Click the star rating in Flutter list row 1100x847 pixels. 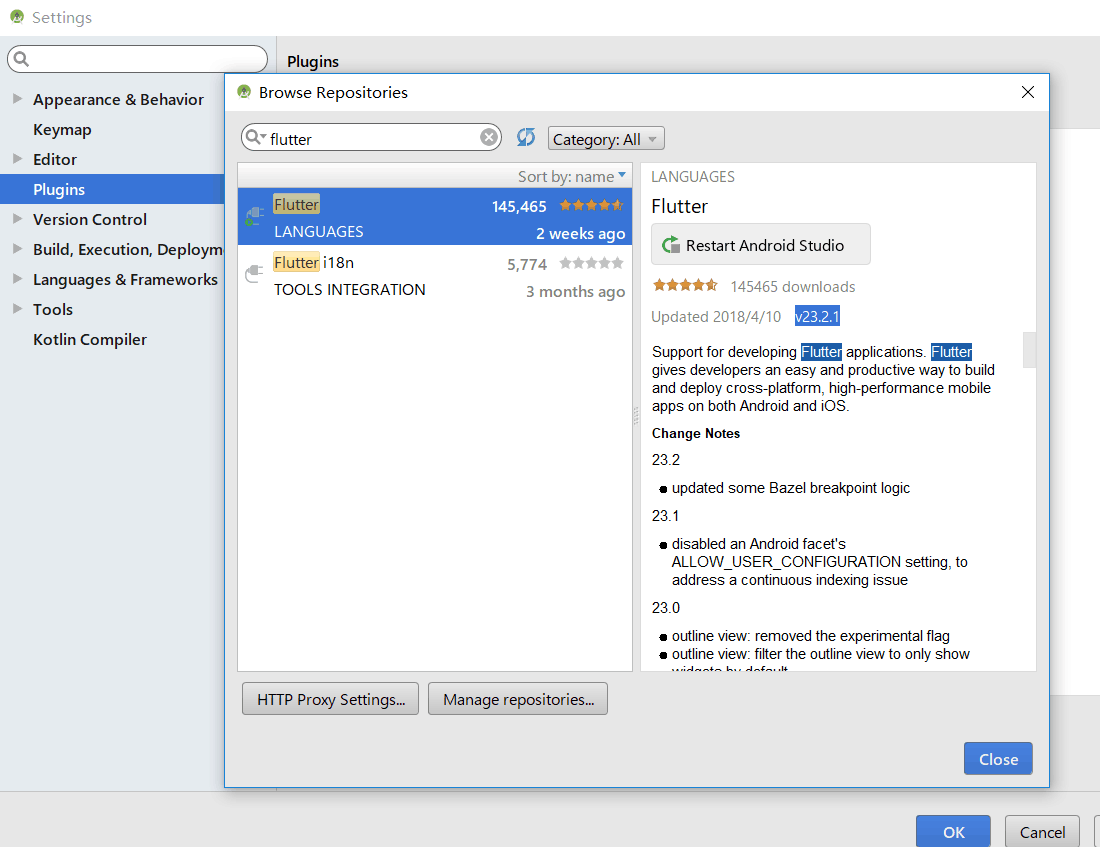pyautogui.click(x=591, y=205)
